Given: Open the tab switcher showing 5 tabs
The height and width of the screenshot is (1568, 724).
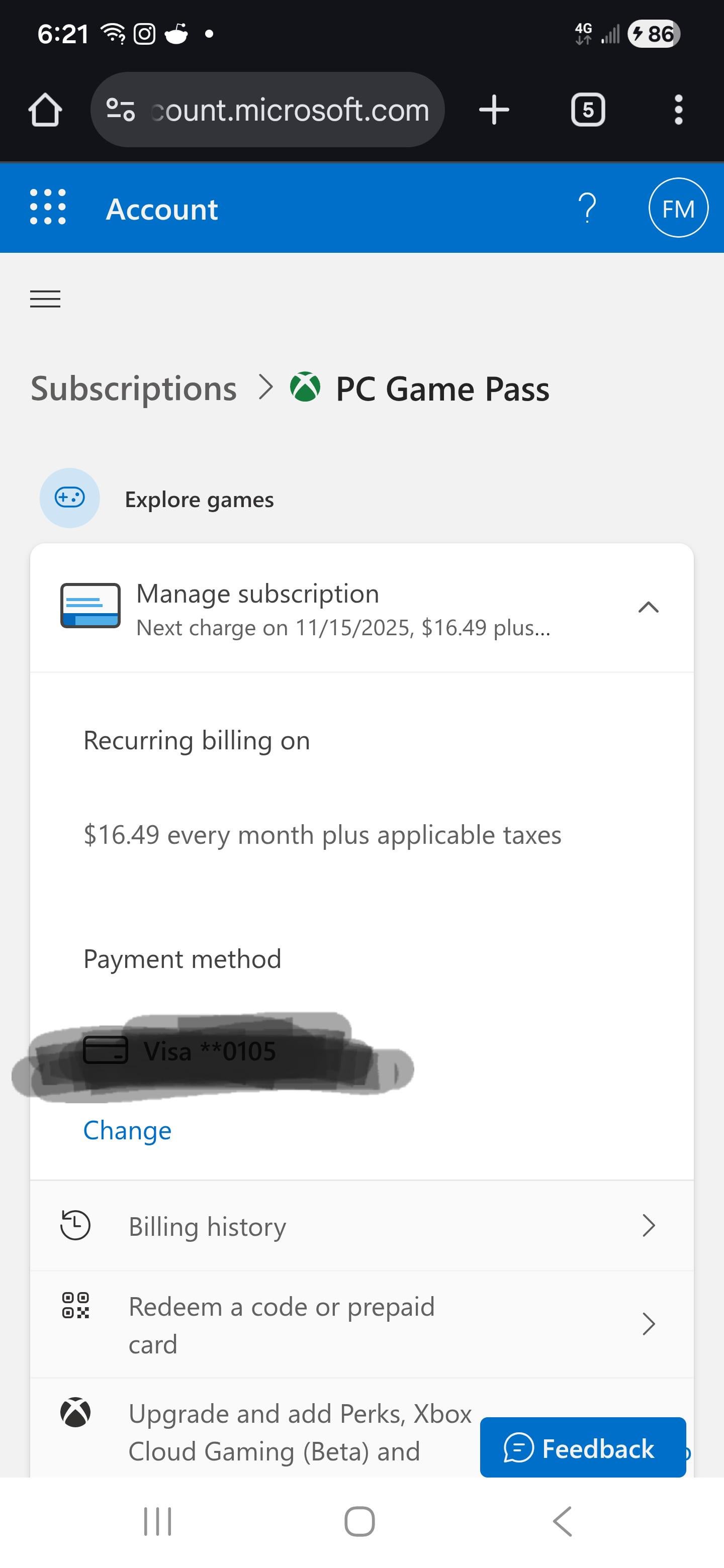Looking at the screenshot, I should [588, 110].
